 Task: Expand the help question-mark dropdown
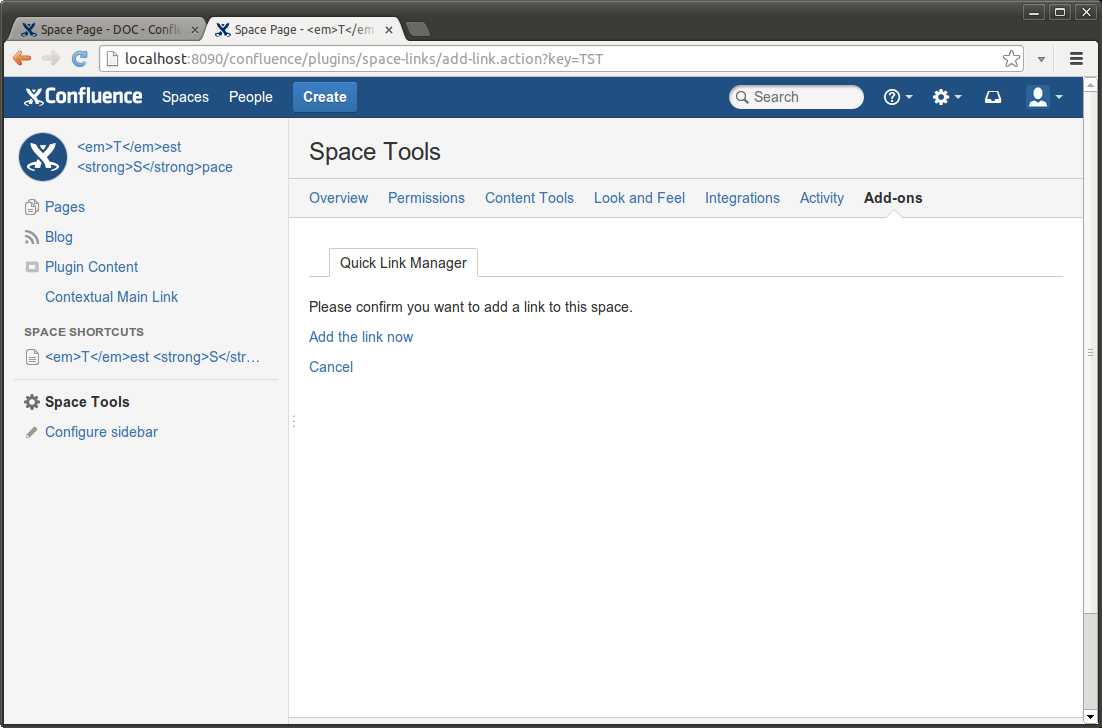click(897, 97)
